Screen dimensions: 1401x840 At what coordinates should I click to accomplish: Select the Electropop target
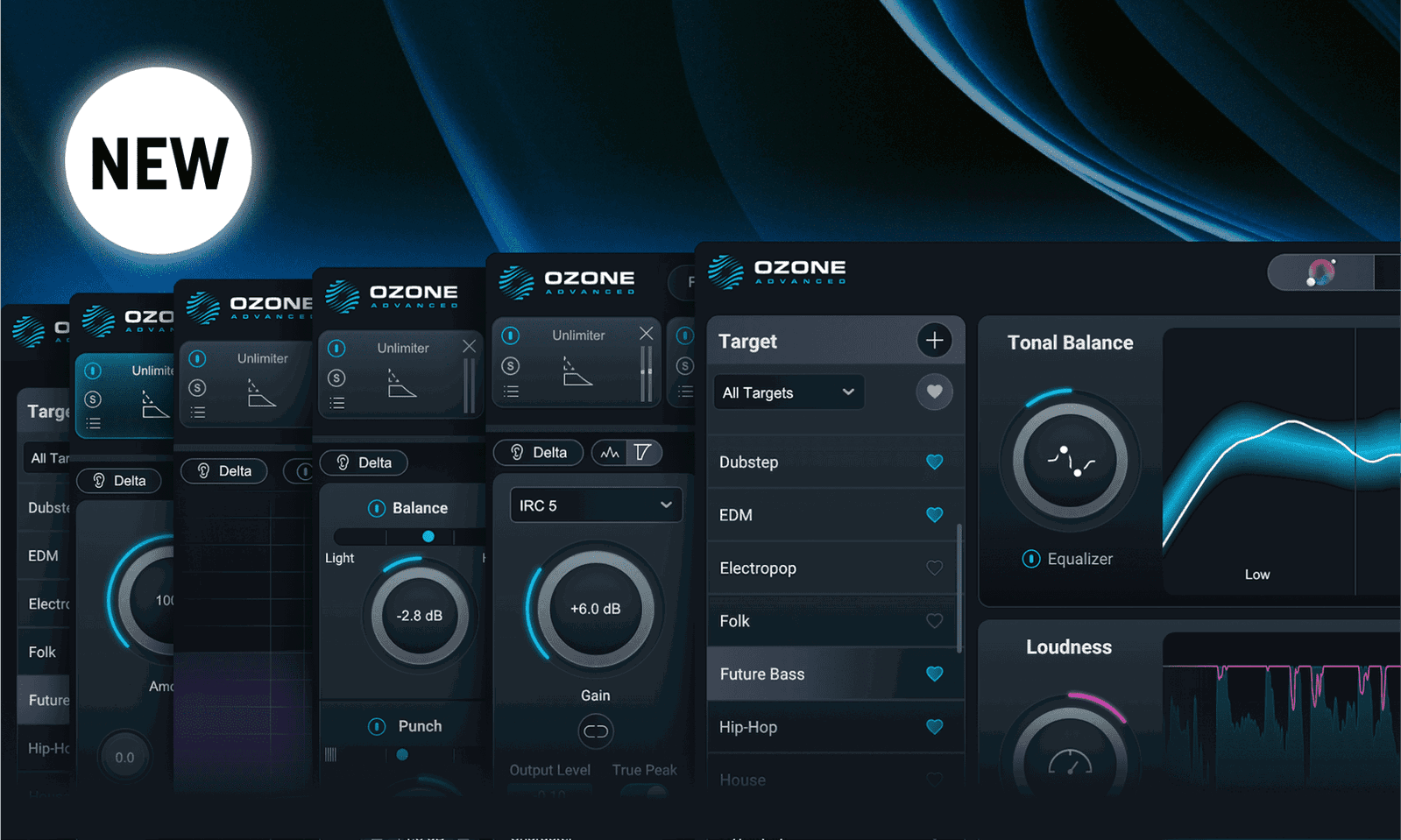pyautogui.click(x=835, y=568)
